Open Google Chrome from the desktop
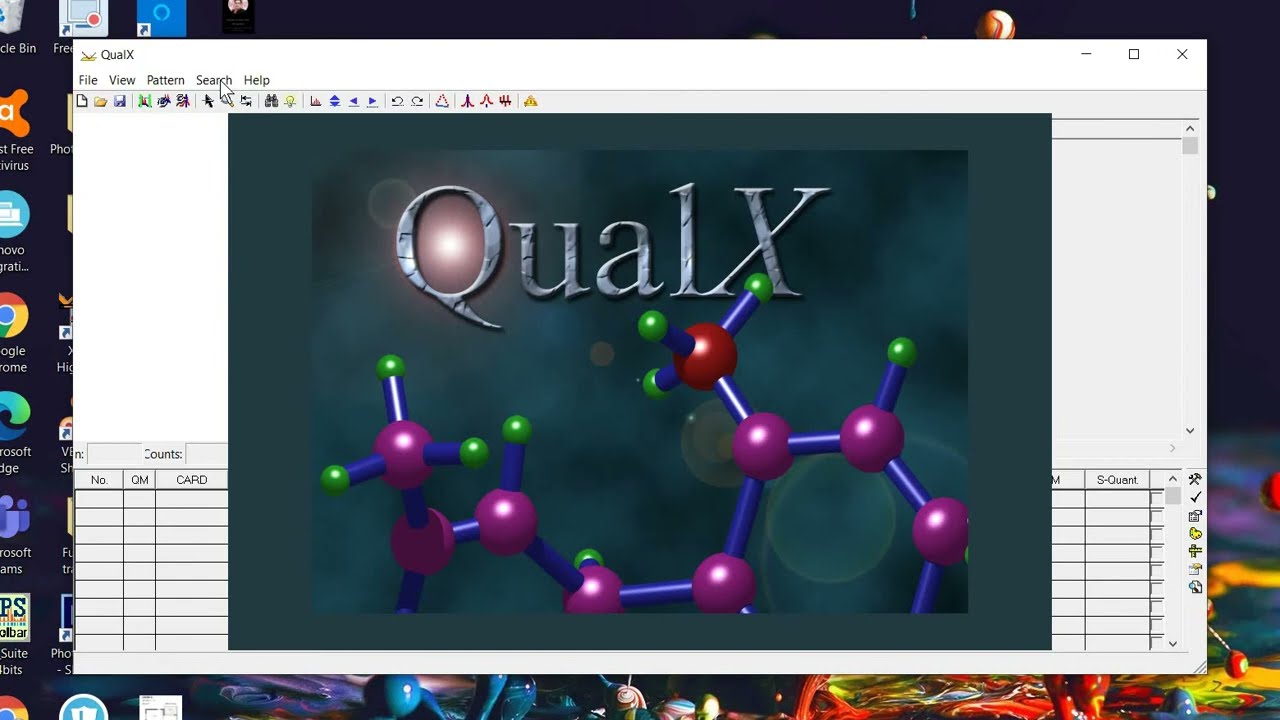The image size is (1280, 720). click(12, 333)
